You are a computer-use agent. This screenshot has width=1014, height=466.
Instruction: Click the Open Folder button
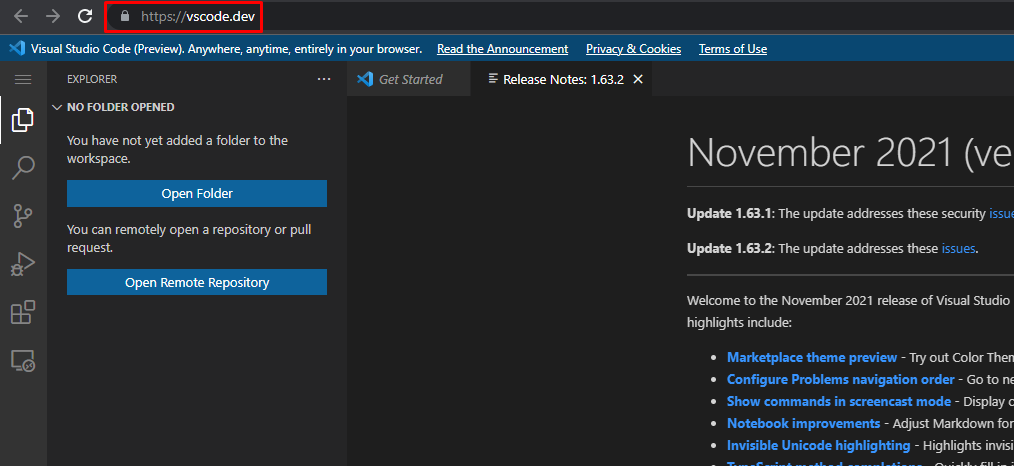(x=197, y=194)
